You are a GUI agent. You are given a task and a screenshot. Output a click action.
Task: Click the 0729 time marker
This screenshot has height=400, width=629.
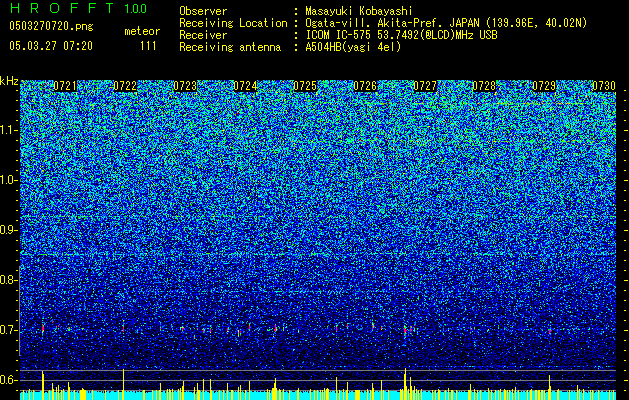544,86
